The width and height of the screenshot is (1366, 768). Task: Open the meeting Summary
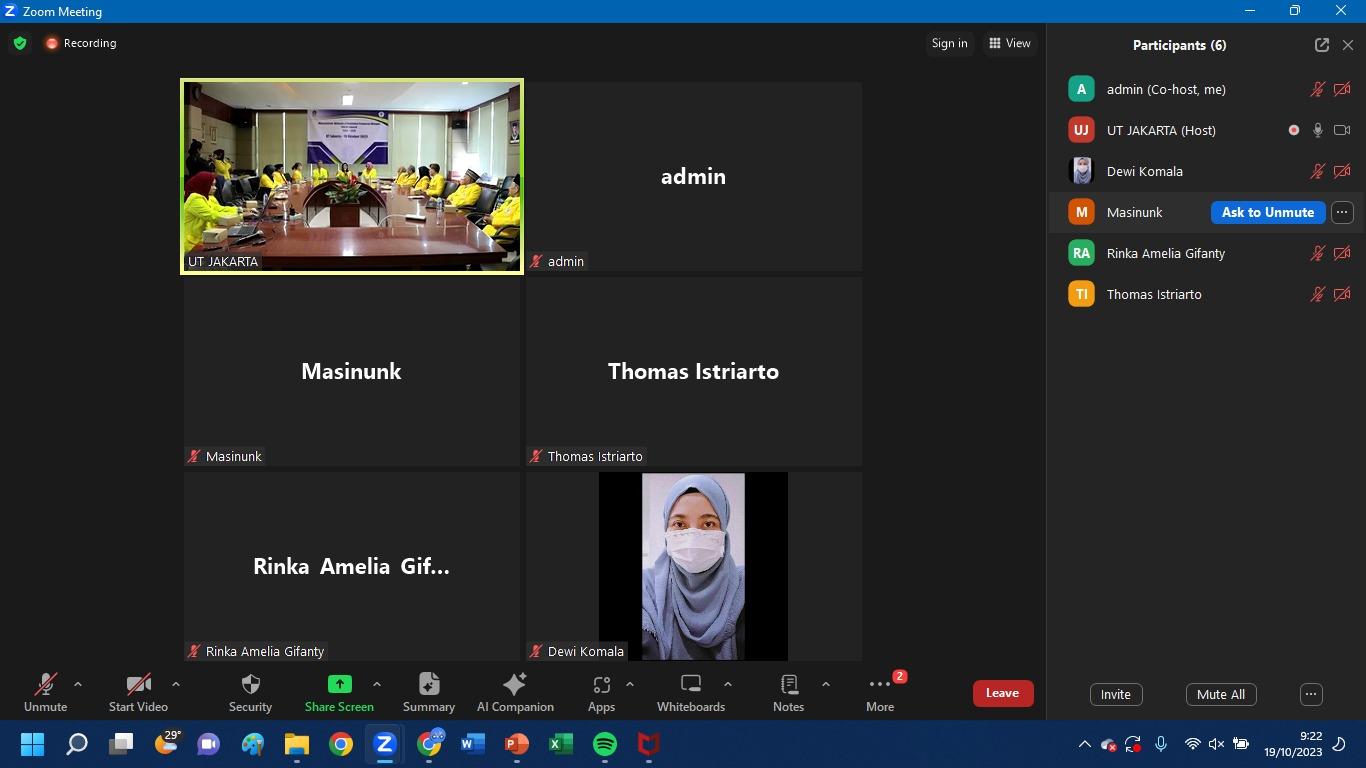pos(429,693)
